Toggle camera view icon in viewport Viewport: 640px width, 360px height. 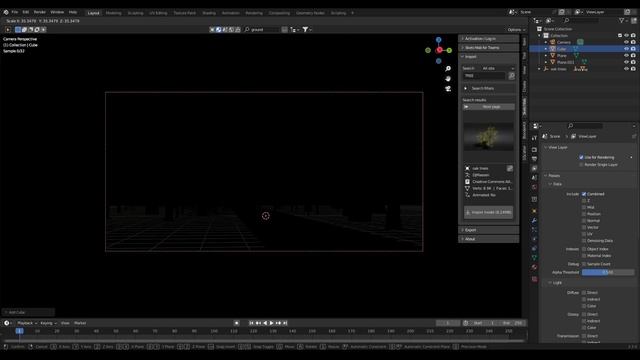click(448, 89)
